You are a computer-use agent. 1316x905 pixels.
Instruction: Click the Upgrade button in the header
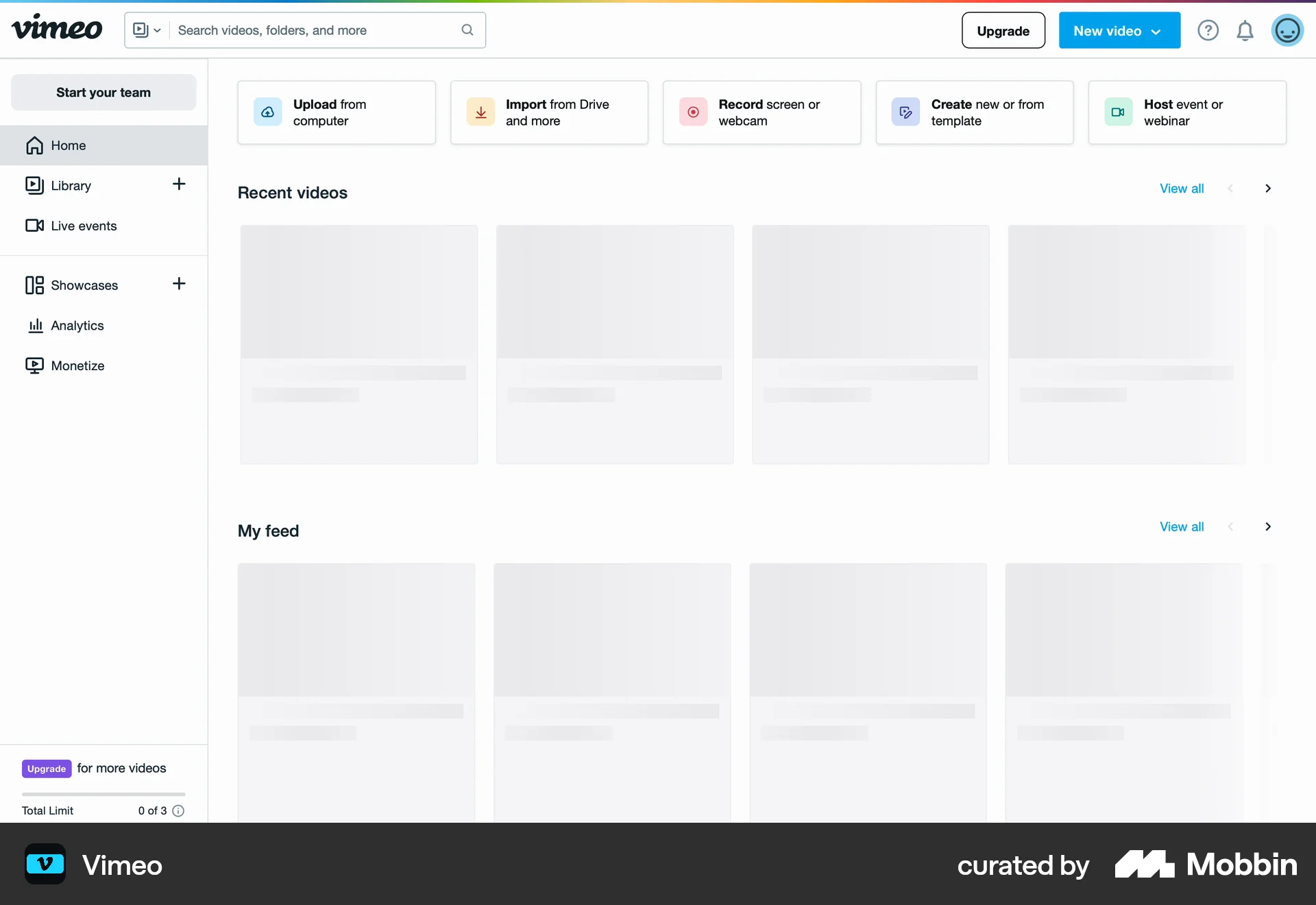point(1003,30)
